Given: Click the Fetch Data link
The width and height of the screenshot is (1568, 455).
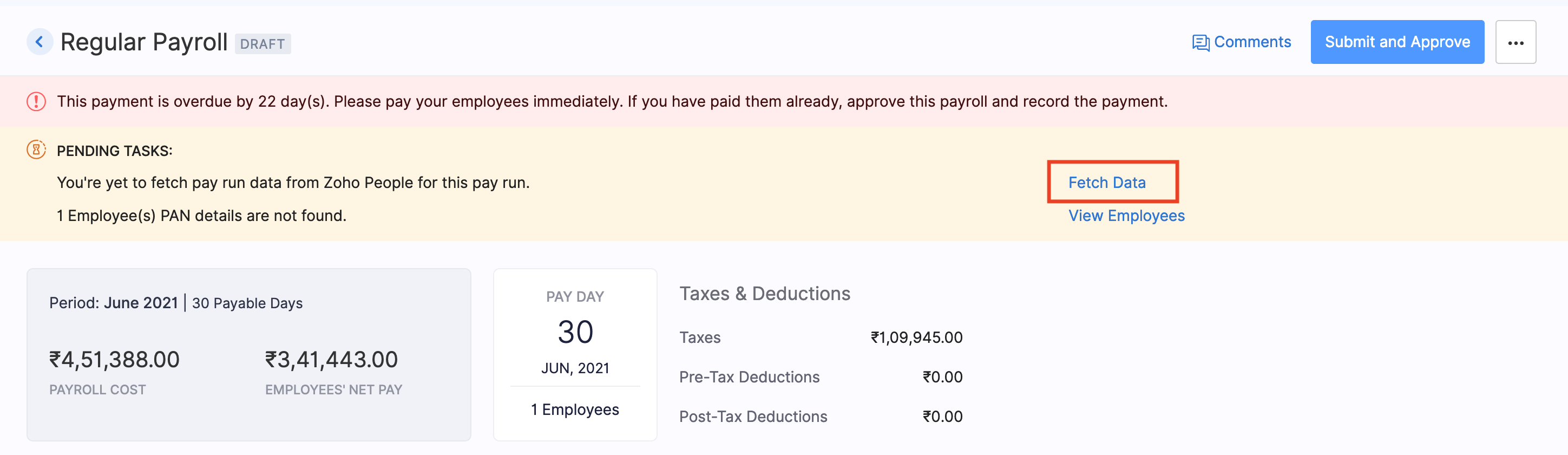Looking at the screenshot, I should (1107, 183).
